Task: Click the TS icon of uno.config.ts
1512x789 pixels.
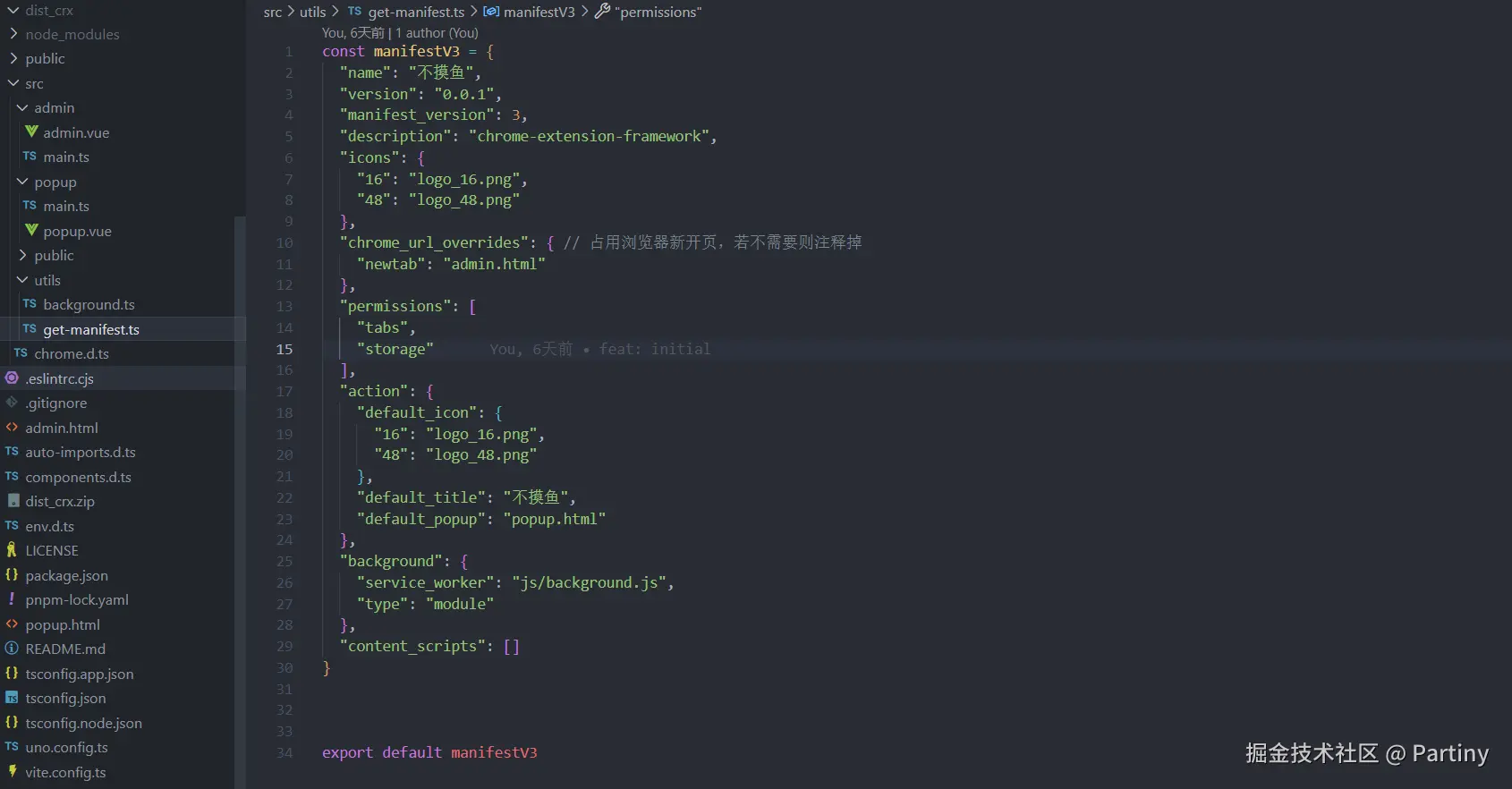Action: tap(12, 747)
